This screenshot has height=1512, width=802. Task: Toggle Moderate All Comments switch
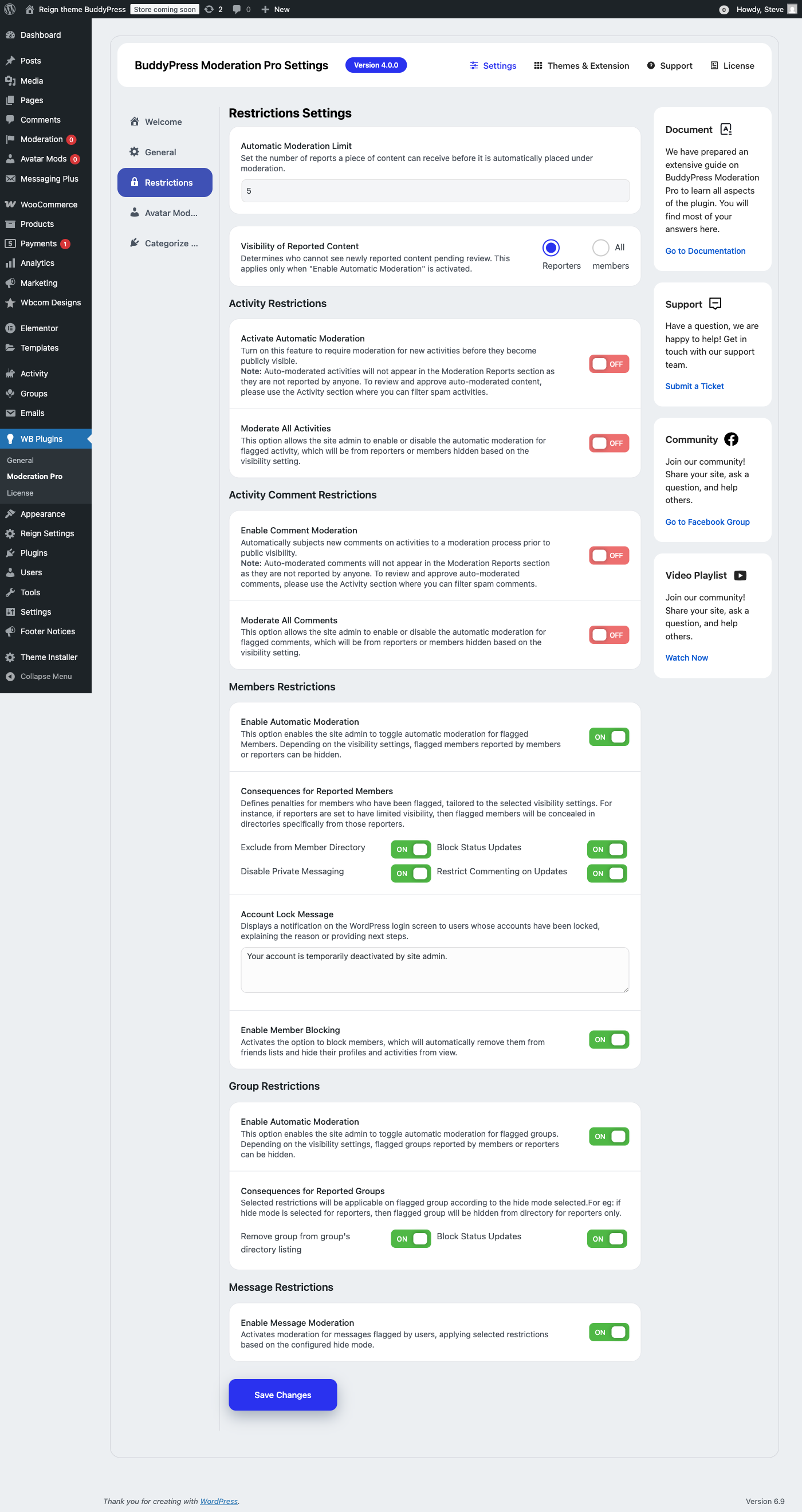click(x=609, y=634)
